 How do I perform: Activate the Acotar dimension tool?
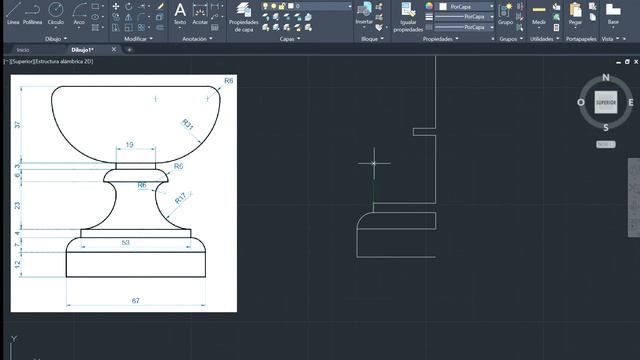[x=200, y=13]
